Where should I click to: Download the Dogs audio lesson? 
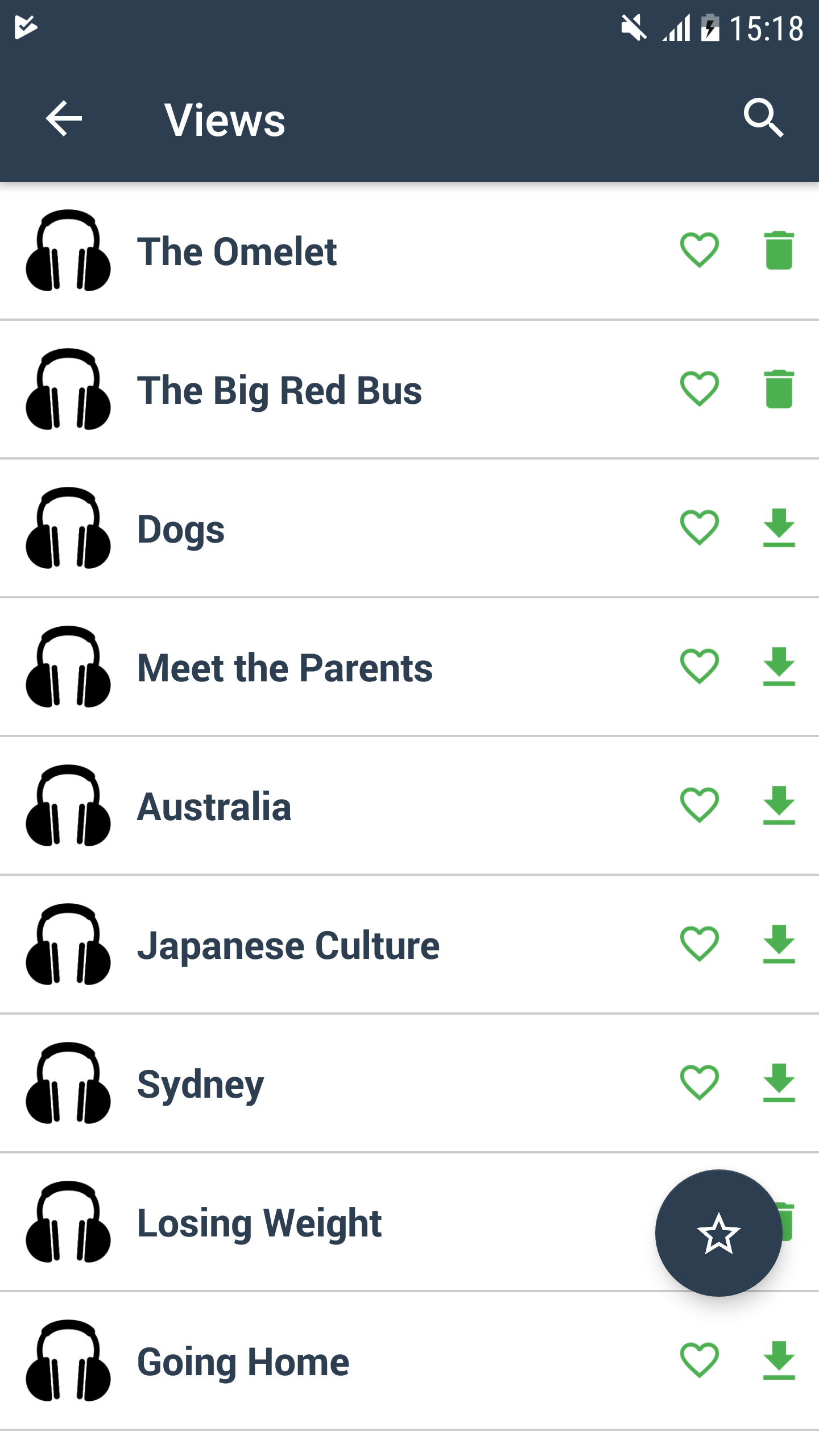[x=779, y=528]
